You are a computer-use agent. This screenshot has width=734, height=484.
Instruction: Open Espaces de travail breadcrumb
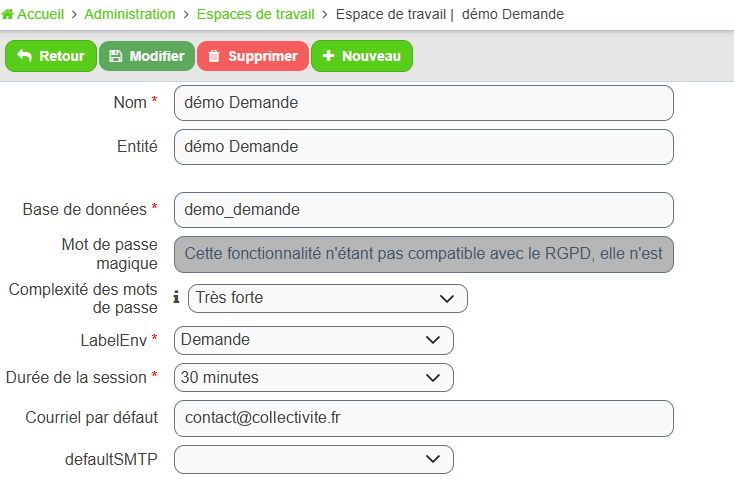click(256, 15)
